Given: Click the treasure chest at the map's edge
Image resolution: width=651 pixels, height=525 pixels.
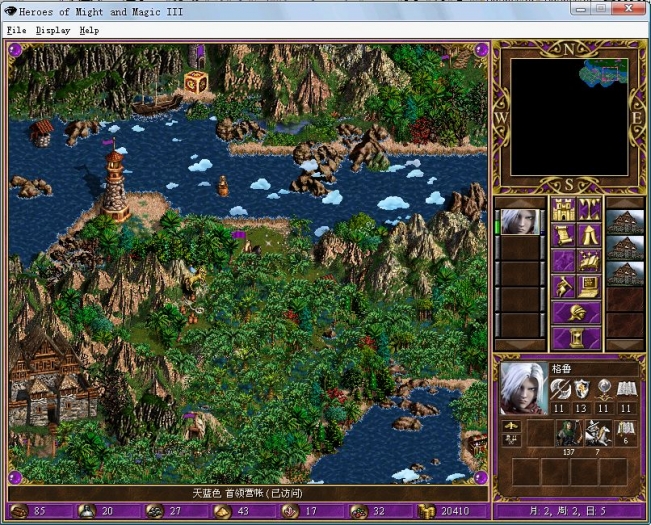Looking at the screenshot, I should coord(477,444).
